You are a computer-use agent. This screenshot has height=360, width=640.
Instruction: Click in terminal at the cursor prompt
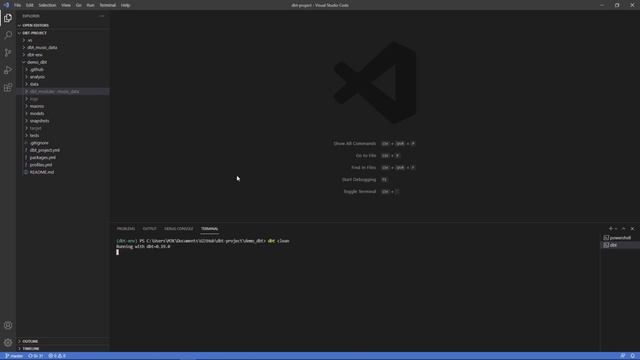click(118, 252)
